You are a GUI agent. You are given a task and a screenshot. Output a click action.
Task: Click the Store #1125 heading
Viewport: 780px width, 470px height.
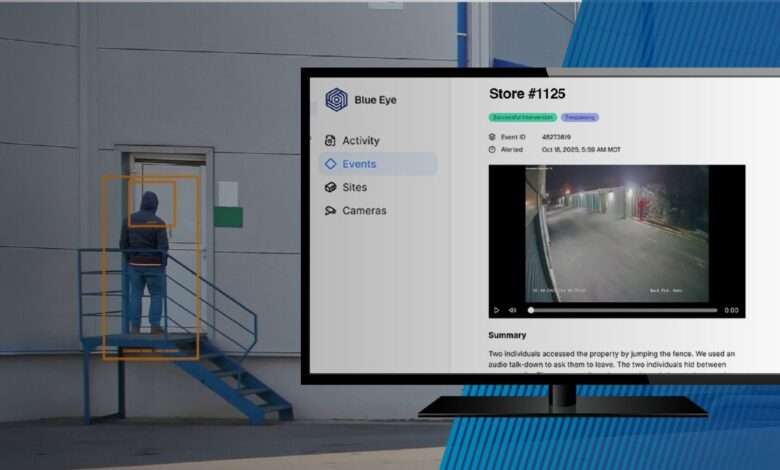click(527, 94)
